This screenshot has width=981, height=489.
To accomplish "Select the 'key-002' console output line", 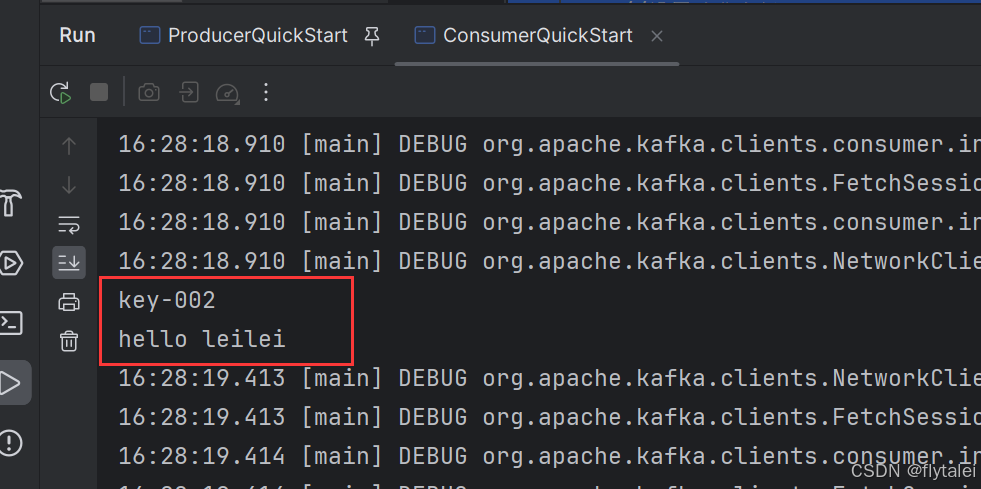I will (167, 301).
